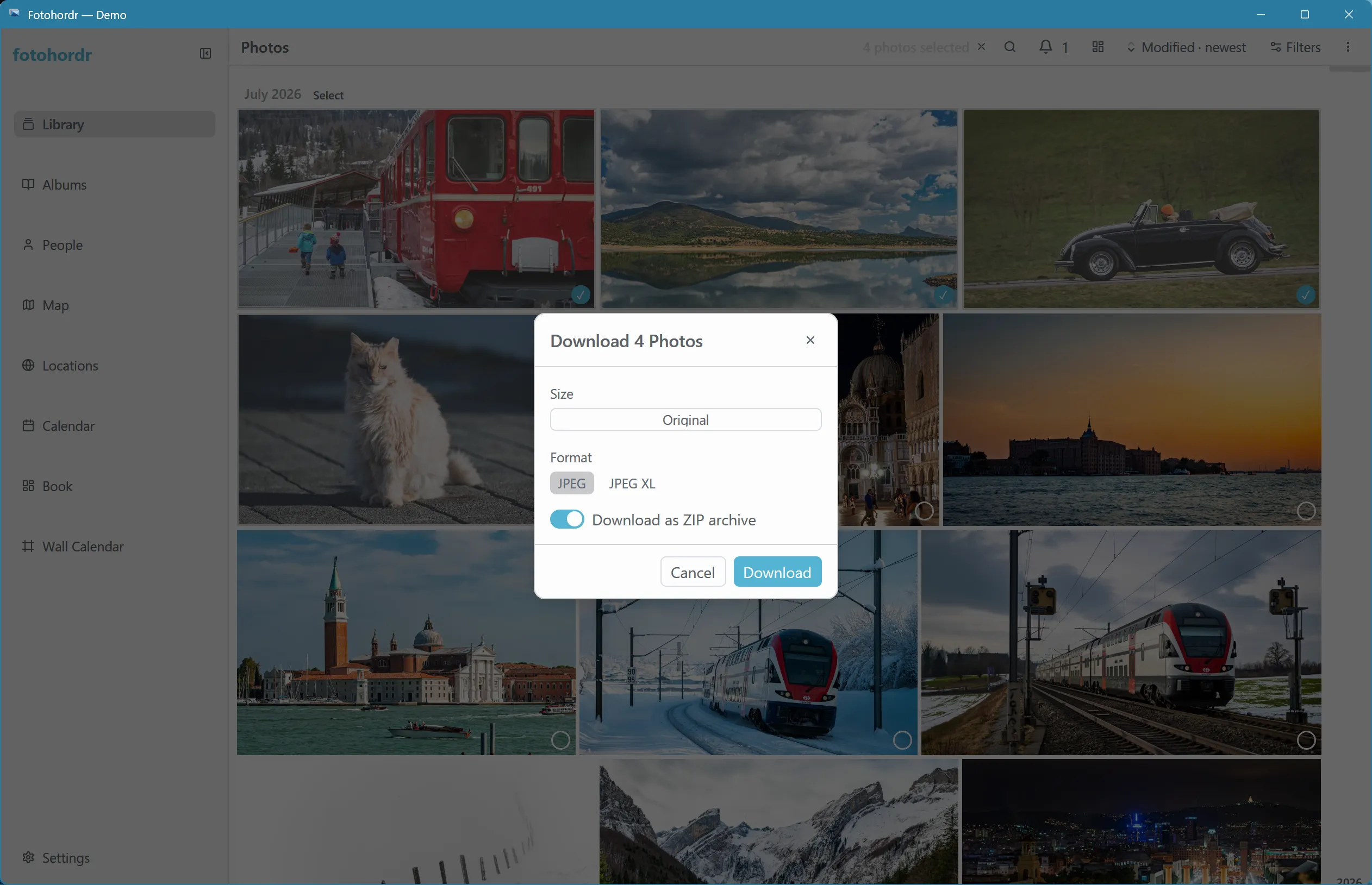
Task: Go to the People page
Action: (115, 245)
